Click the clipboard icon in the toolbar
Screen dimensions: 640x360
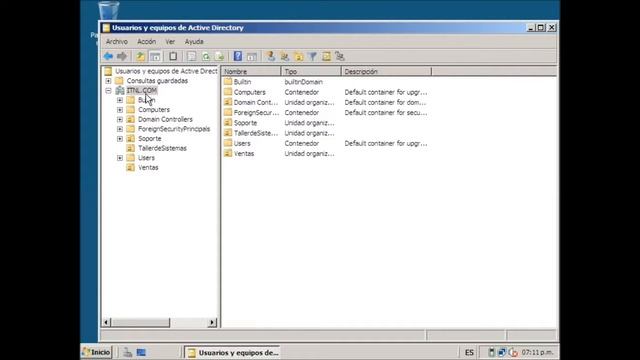point(173,56)
